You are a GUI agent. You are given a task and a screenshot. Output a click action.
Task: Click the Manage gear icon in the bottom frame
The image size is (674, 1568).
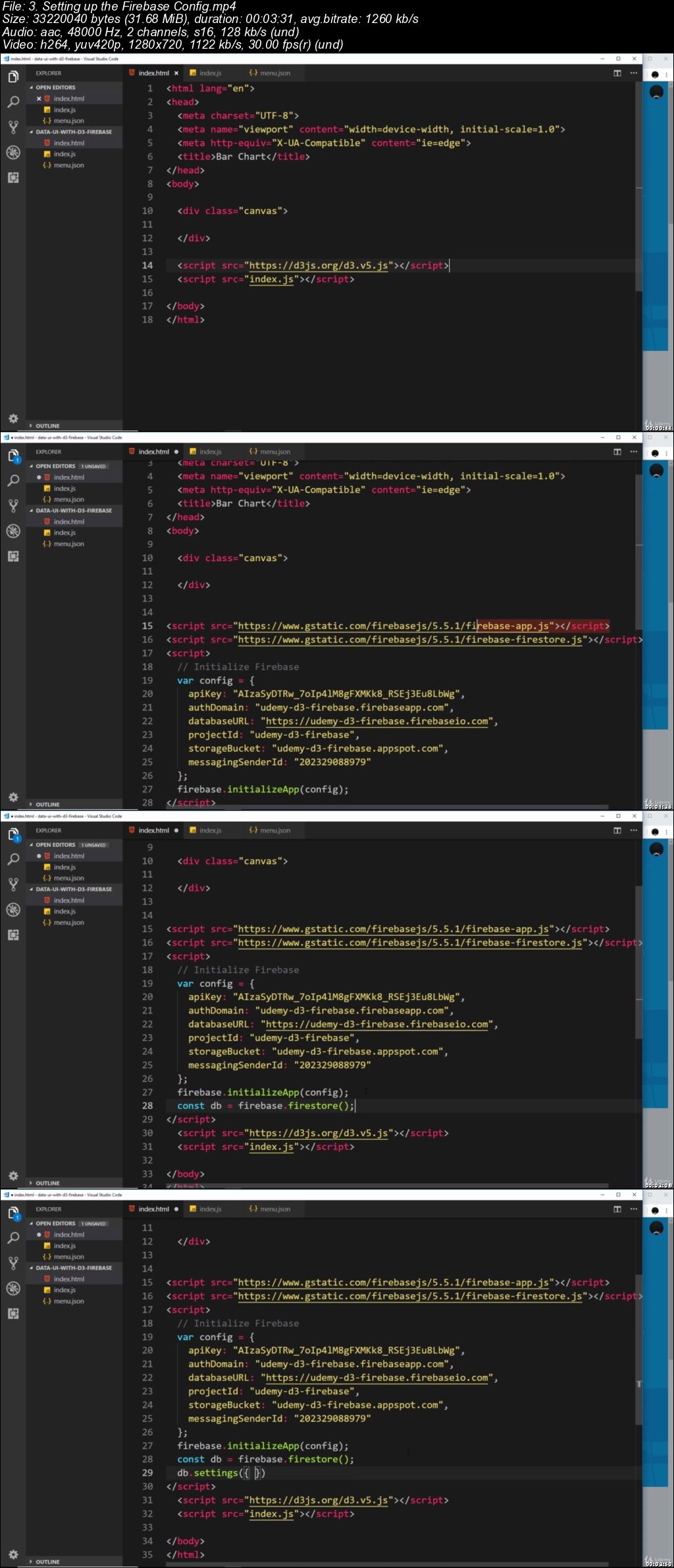(13, 1554)
